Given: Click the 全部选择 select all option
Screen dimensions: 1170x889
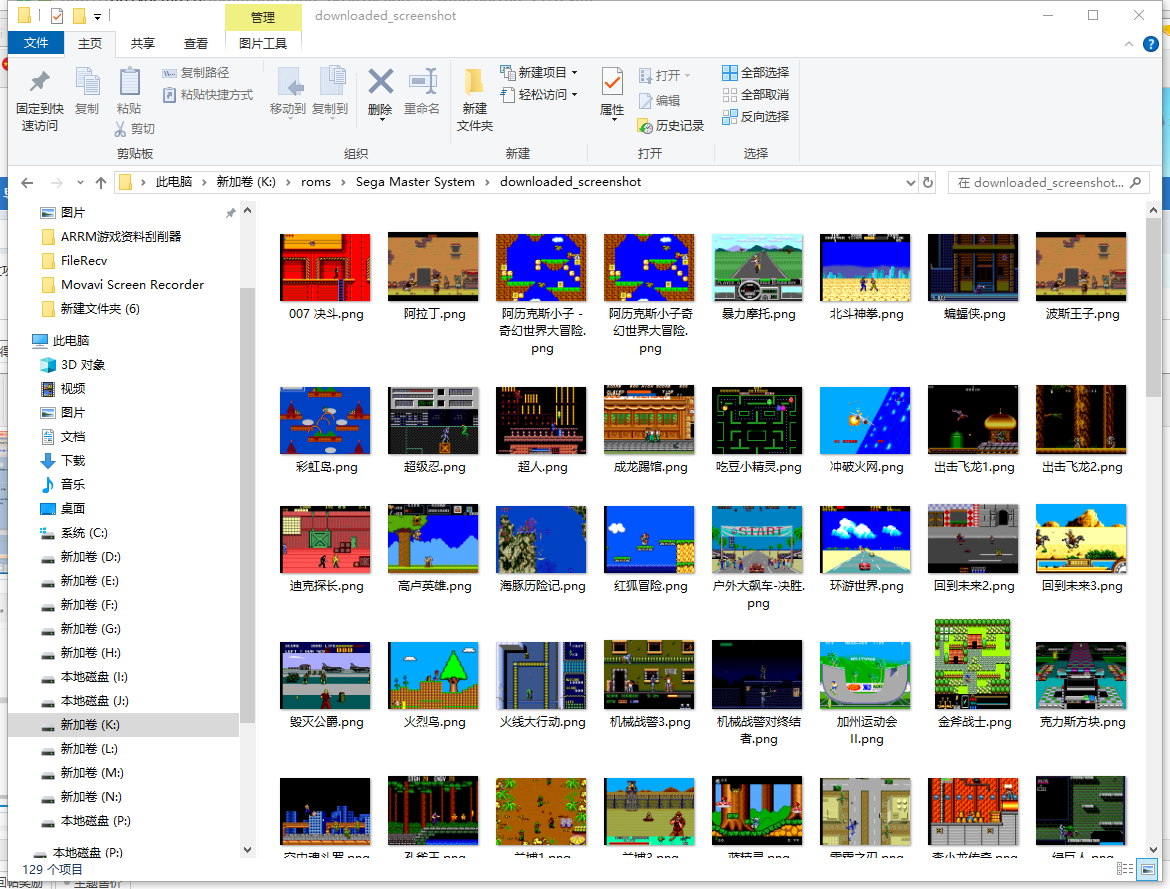Looking at the screenshot, I should click(755, 73).
